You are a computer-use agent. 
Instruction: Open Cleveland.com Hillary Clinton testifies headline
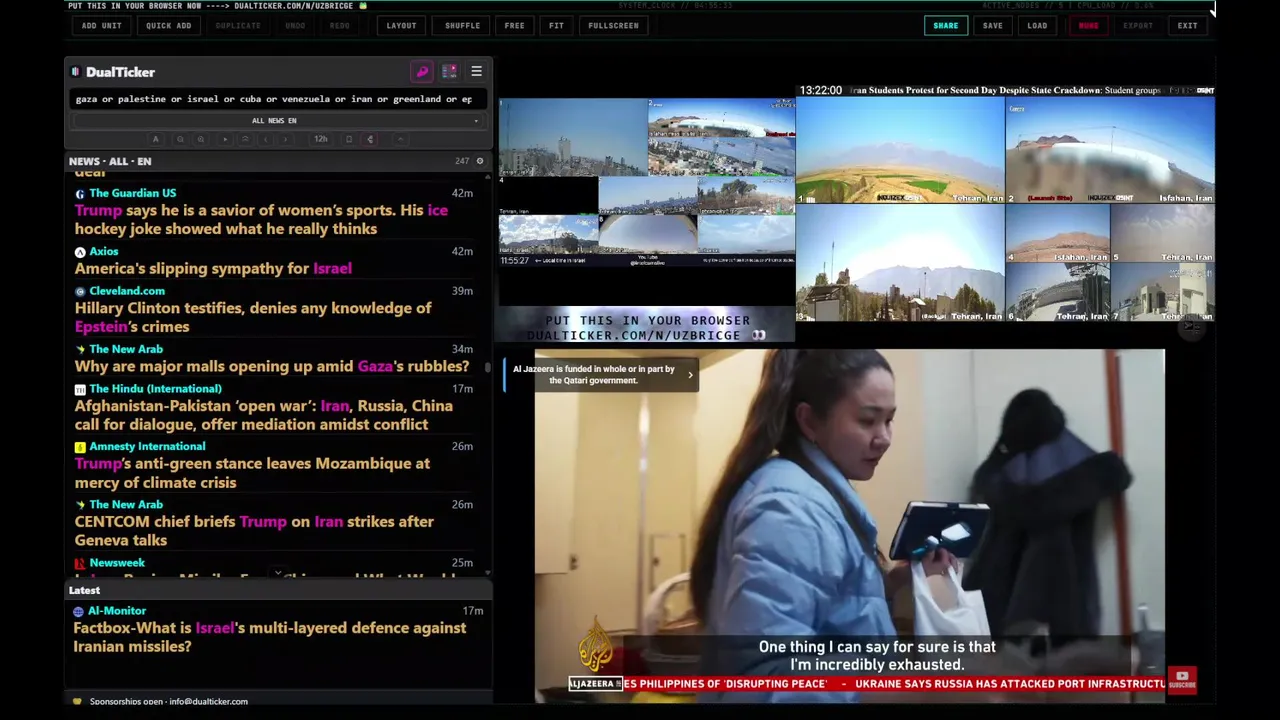tap(253, 317)
